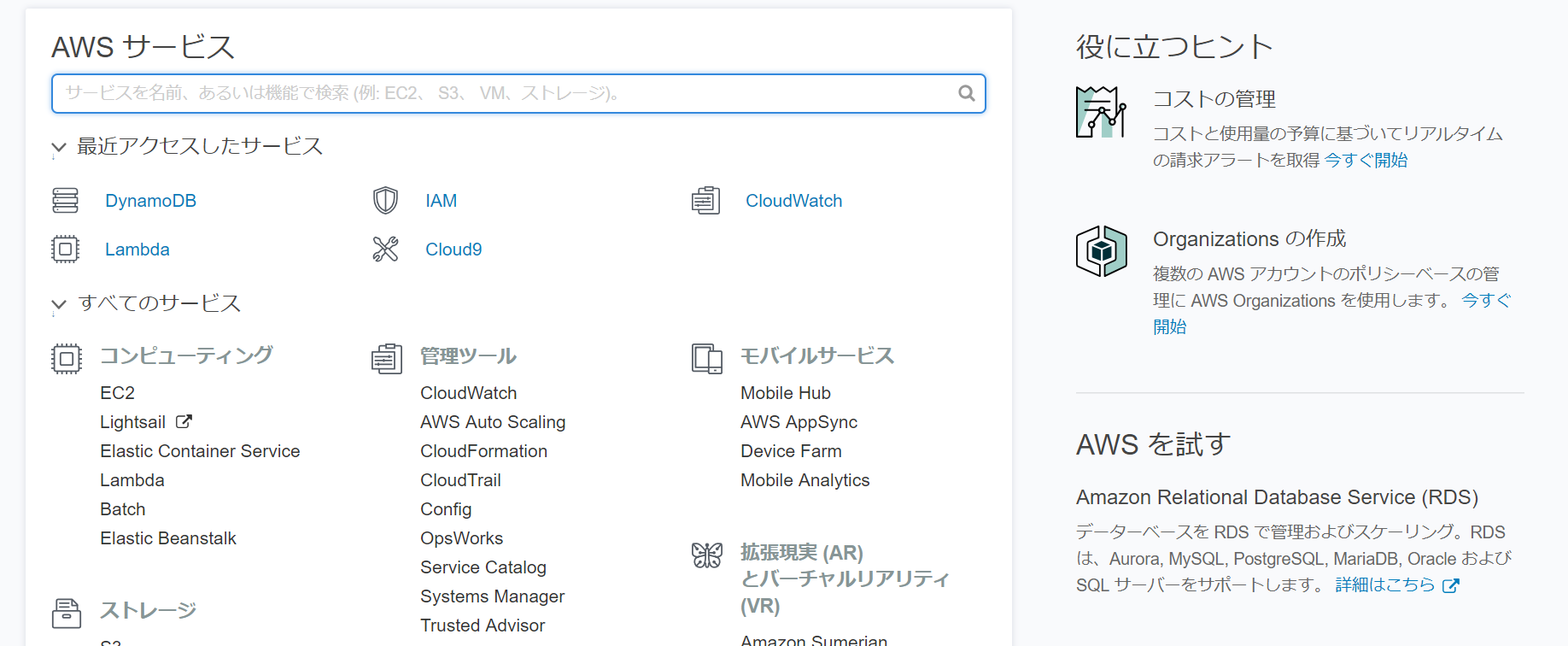This screenshot has width=1568, height=646.
Task: Open Service Catalog
Action: point(483,567)
